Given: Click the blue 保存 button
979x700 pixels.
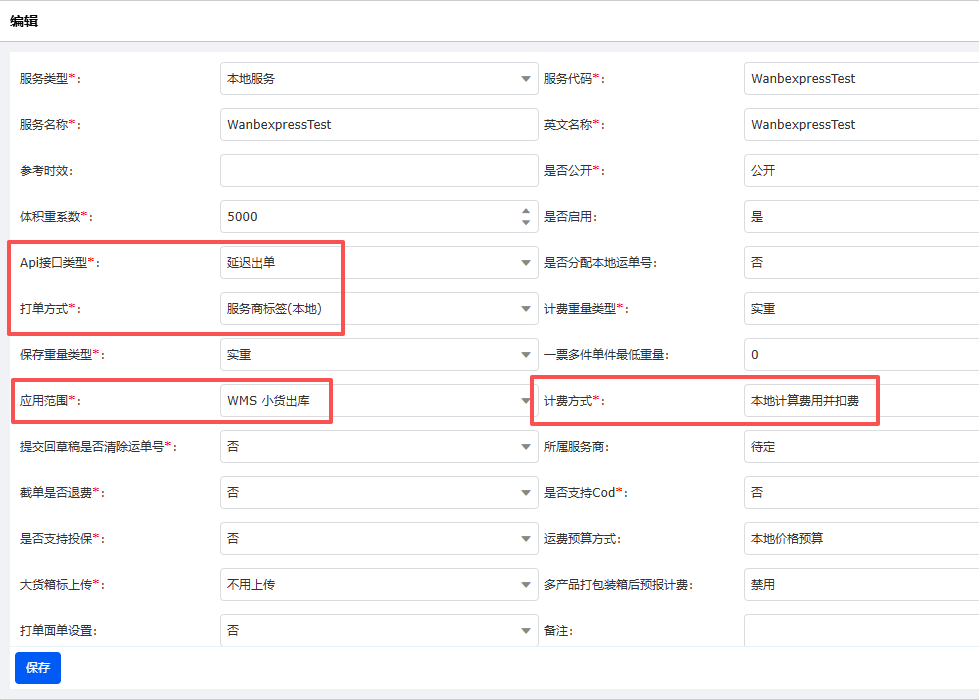Looking at the screenshot, I should pyautogui.click(x=38, y=668).
